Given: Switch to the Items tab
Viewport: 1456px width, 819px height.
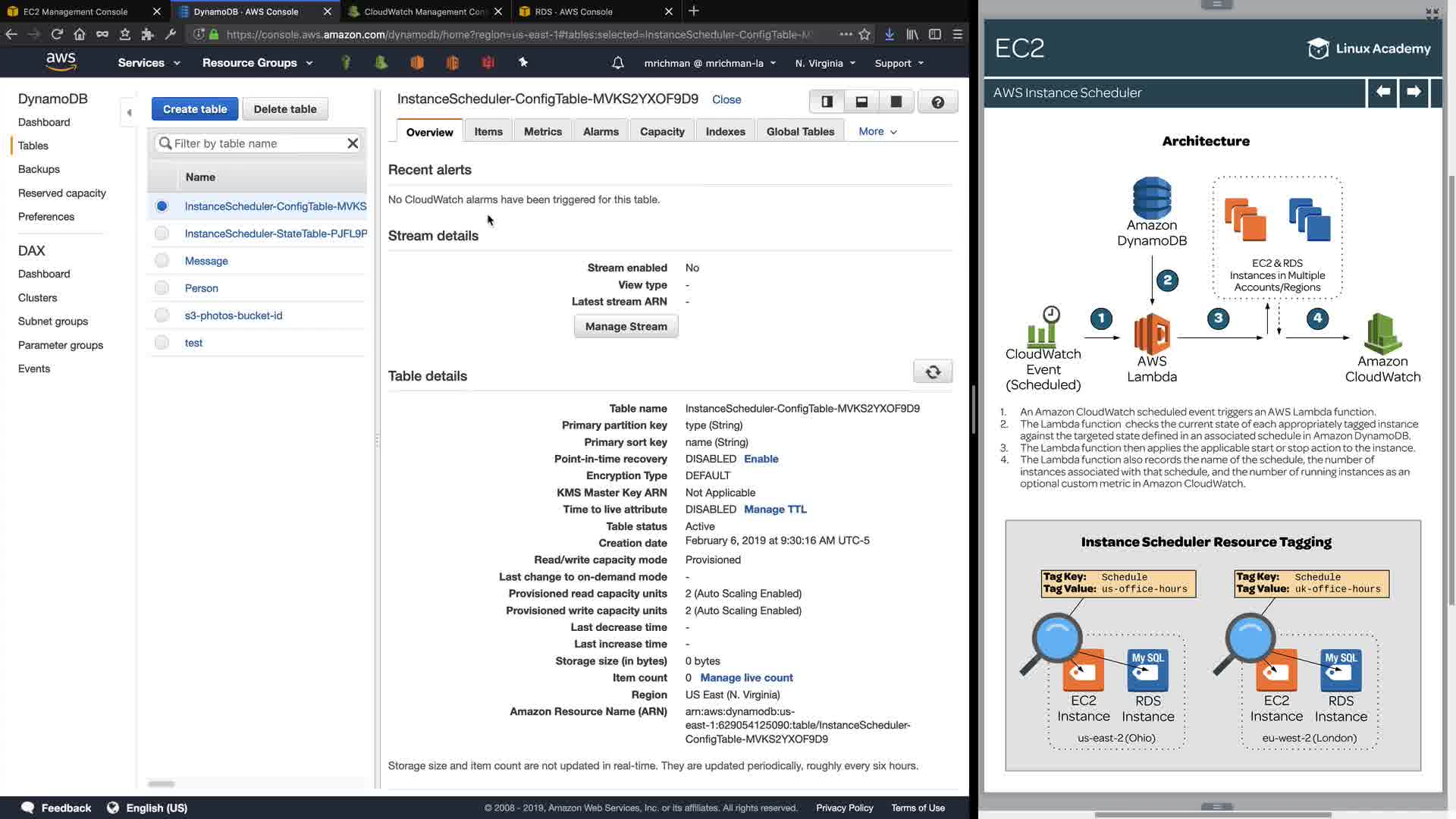Looking at the screenshot, I should (x=488, y=131).
